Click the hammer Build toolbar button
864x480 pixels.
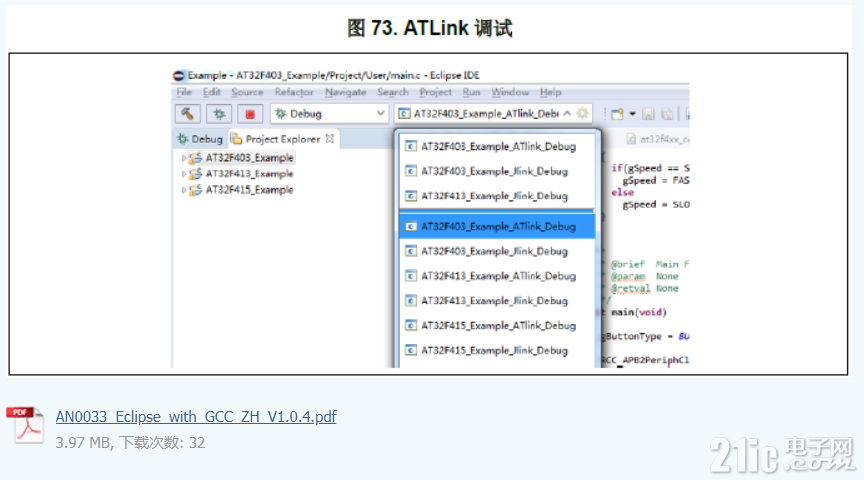(x=187, y=114)
